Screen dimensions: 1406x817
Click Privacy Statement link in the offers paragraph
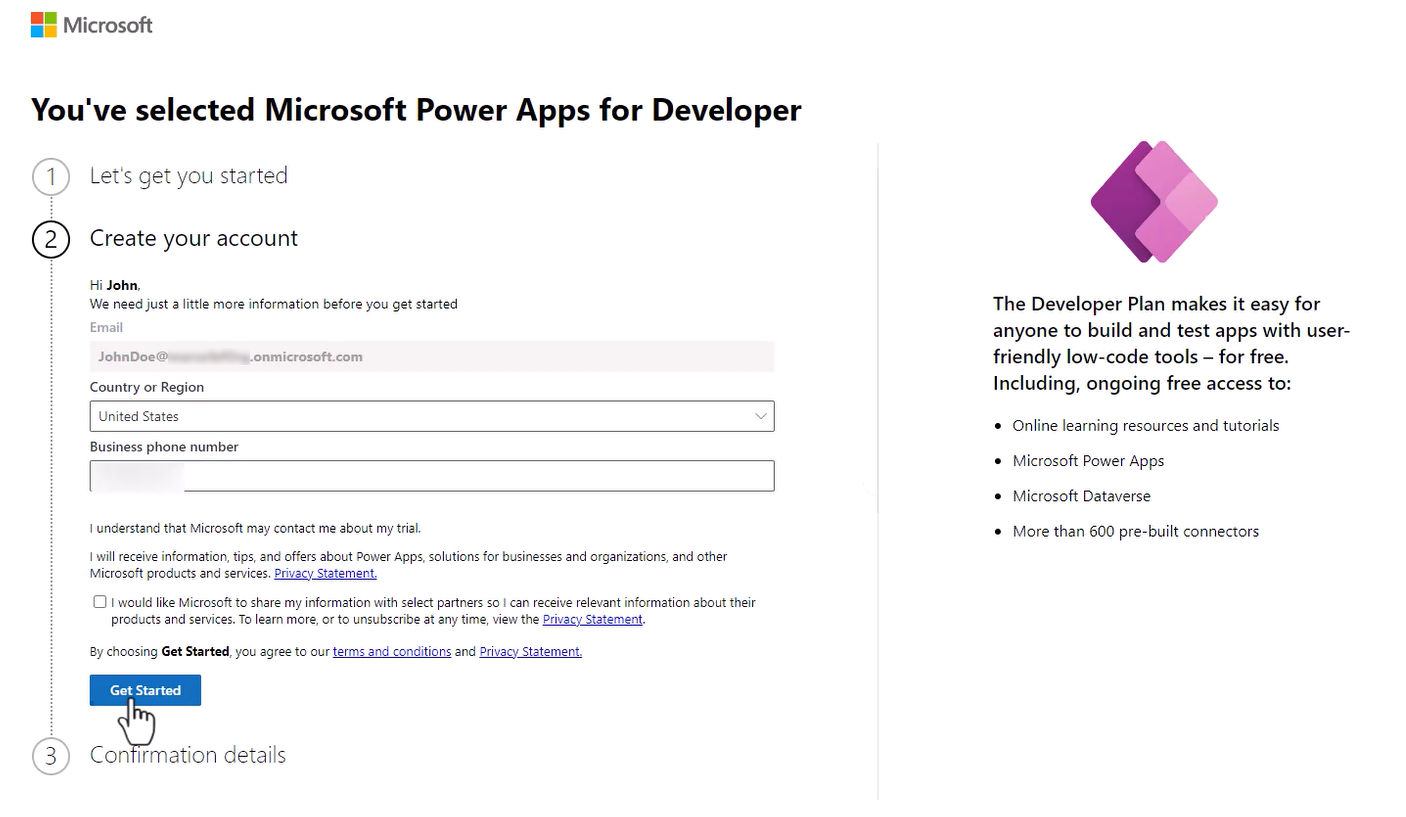pyautogui.click(x=325, y=573)
